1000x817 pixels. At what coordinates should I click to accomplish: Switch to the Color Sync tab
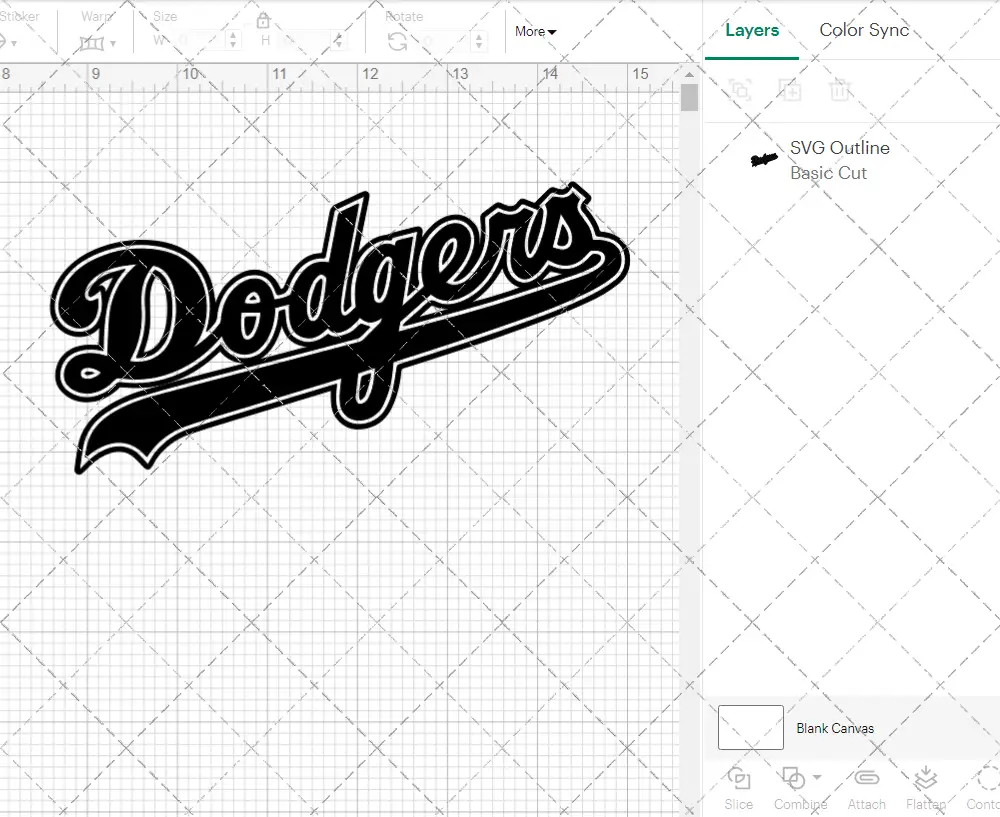click(x=864, y=30)
